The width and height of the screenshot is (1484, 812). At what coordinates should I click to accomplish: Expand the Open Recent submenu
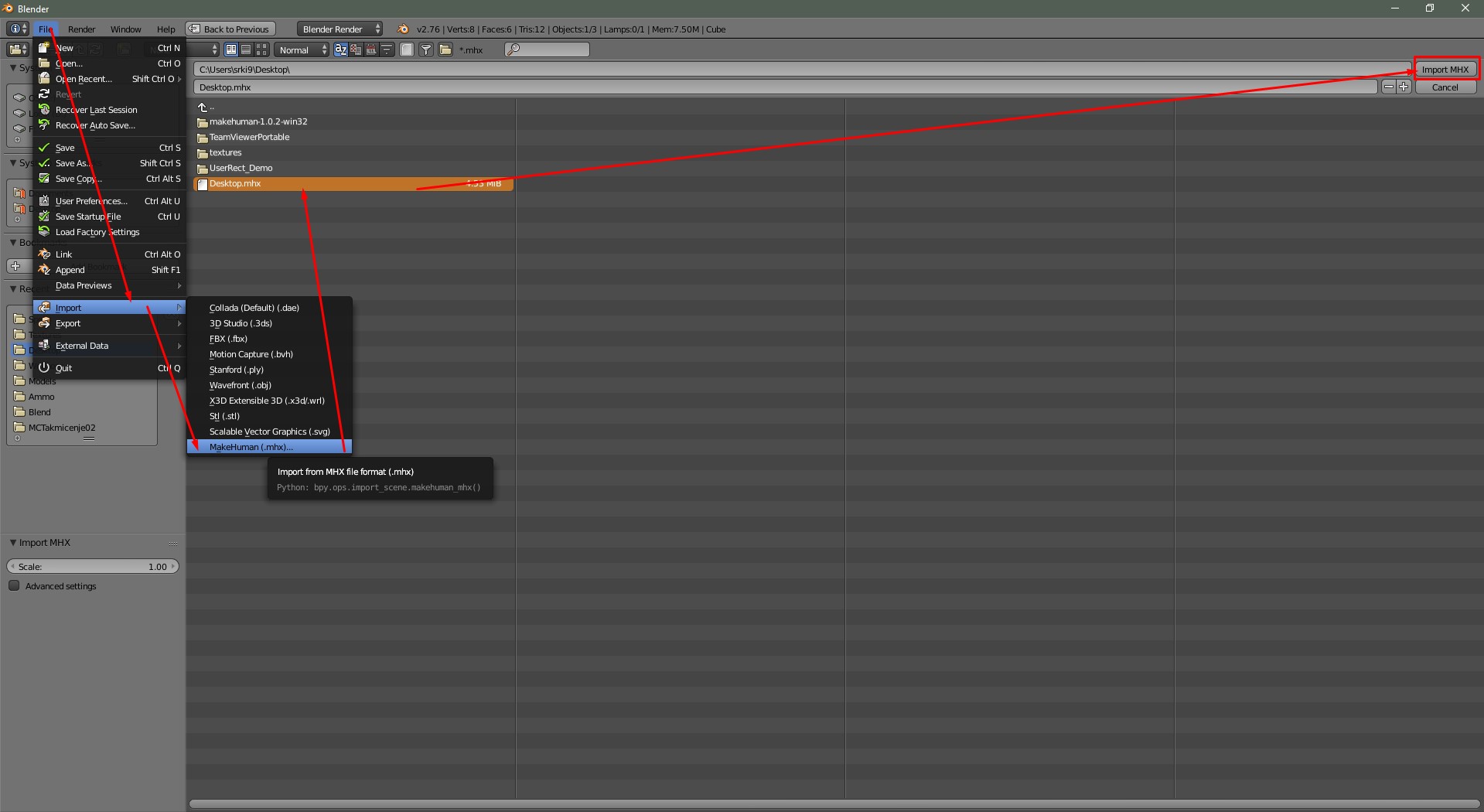point(109,79)
